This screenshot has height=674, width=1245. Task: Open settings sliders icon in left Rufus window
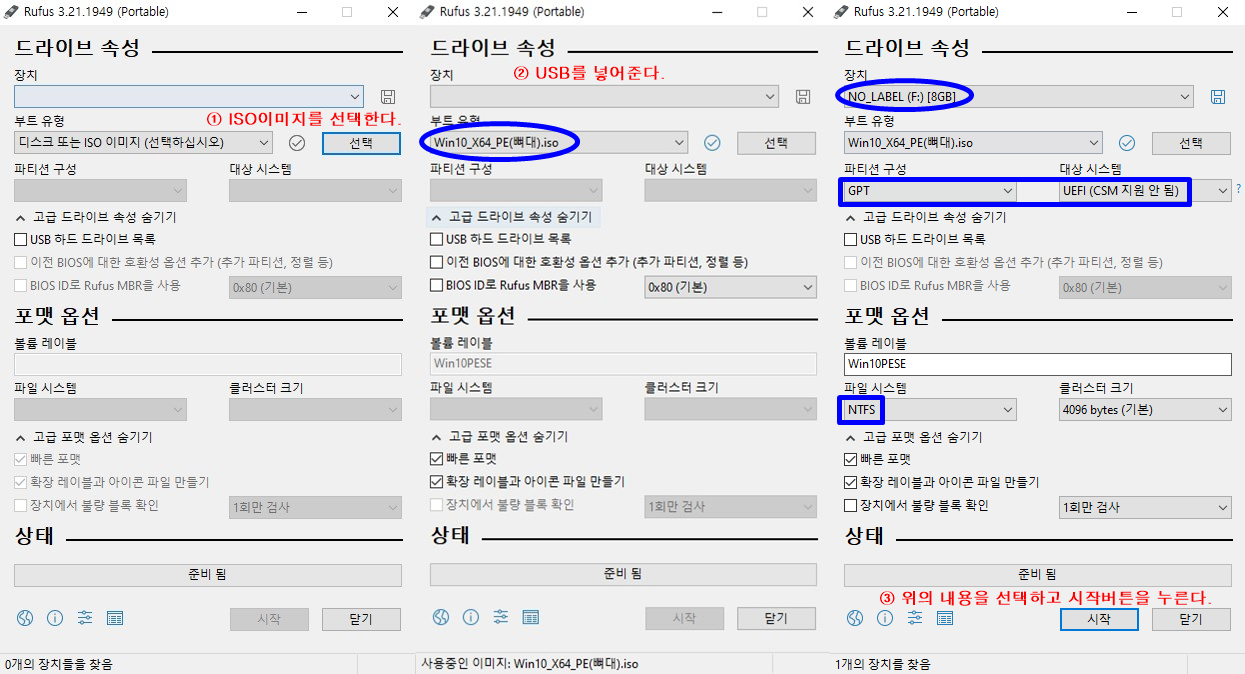click(85, 618)
